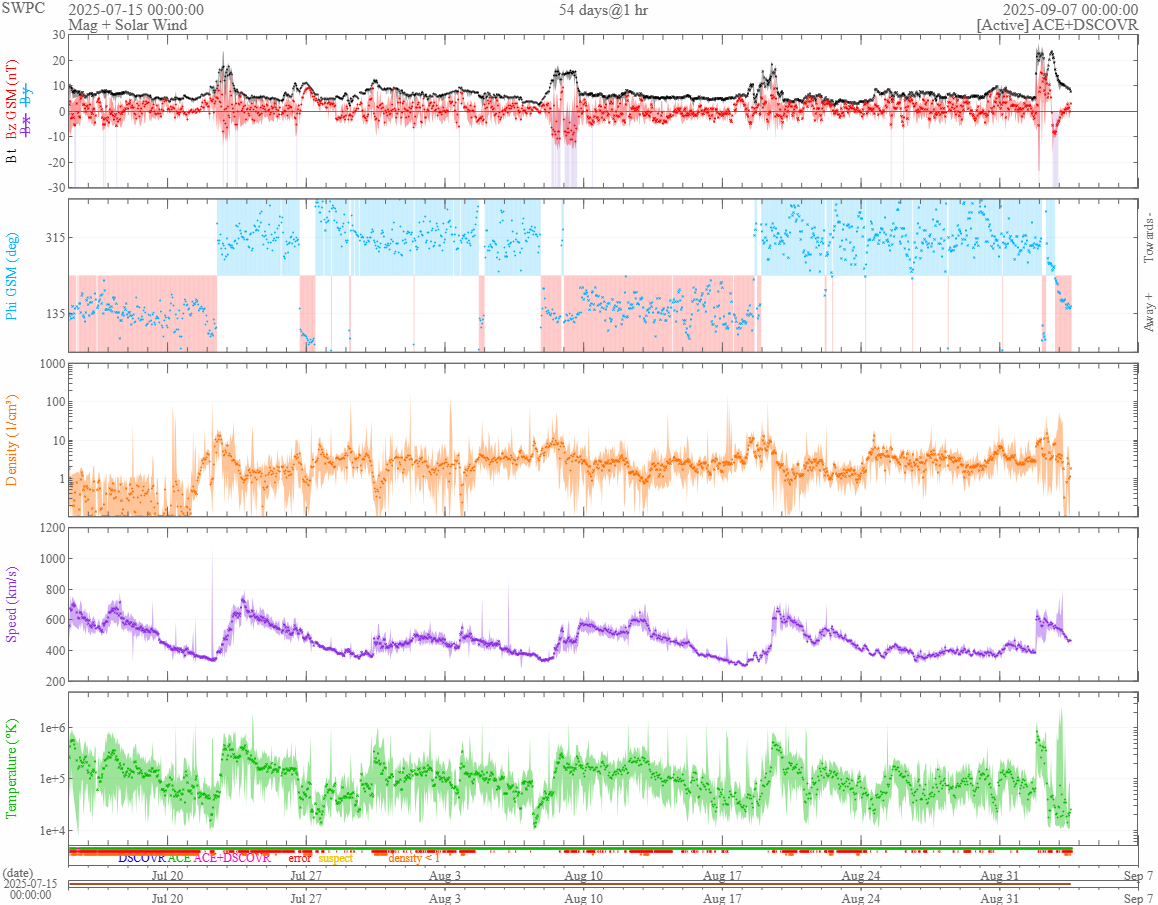Enable the struck-through By series
Viewport: 1158px width, 905px height.
pyautogui.click(x=27, y=97)
